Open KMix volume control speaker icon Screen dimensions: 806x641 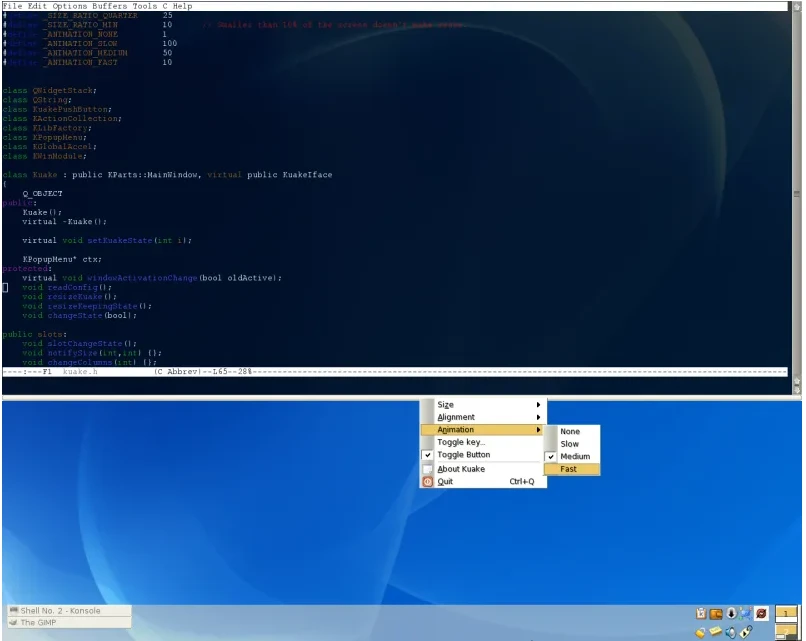click(x=730, y=632)
